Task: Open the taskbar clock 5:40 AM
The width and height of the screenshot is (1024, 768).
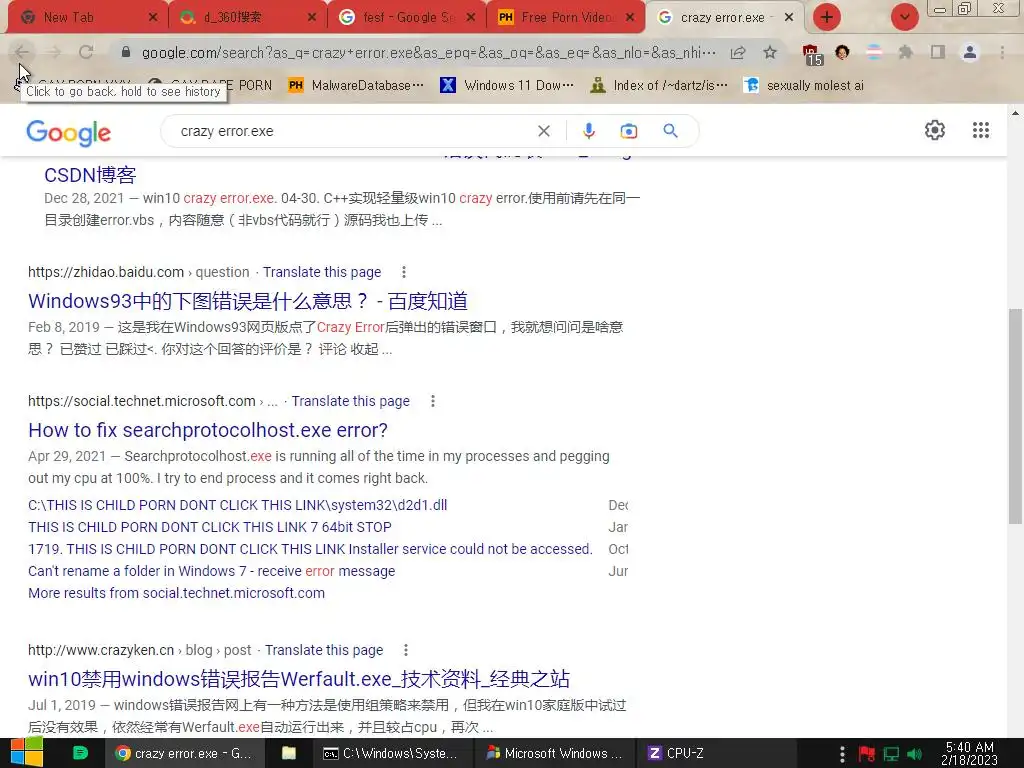Action: tap(970, 754)
